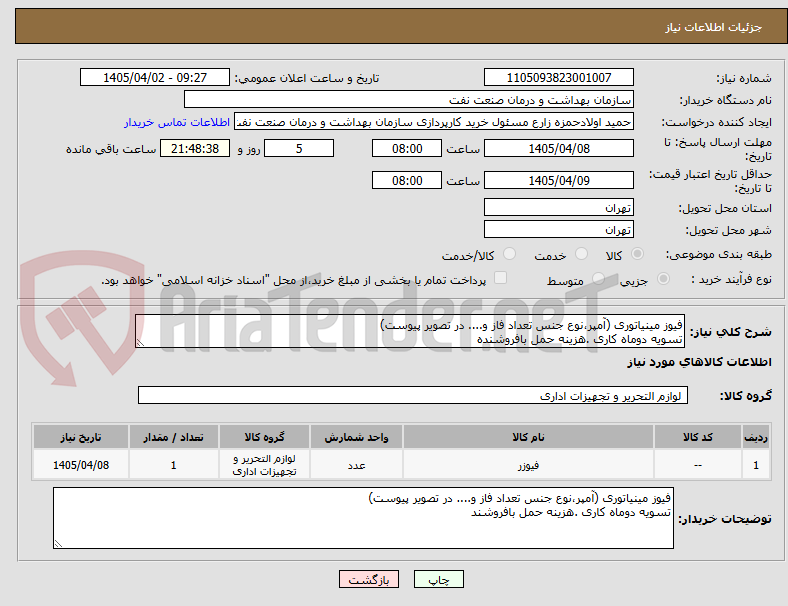This screenshot has width=788, height=606.
Task: Open the اطلاعات تماس خریدار link
Action: coord(177,122)
